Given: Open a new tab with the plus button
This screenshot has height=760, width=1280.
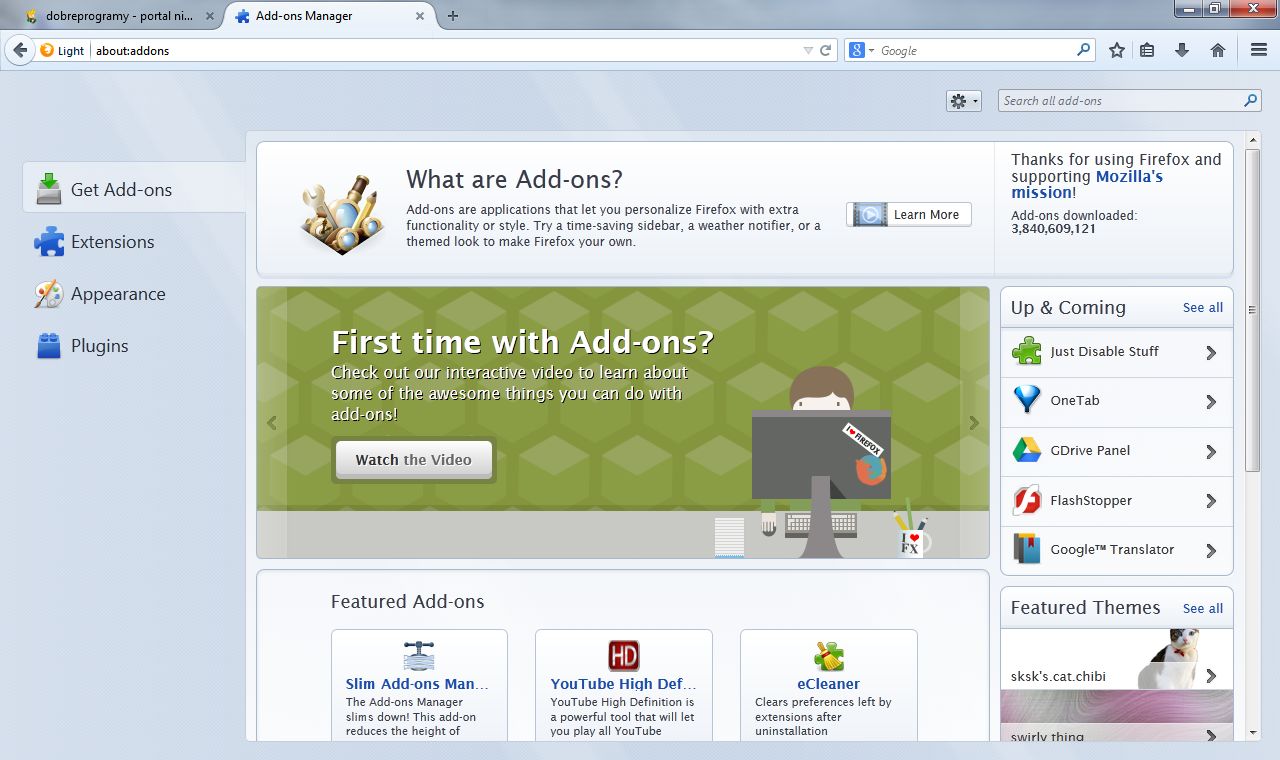Looking at the screenshot, I should (452, 16).
